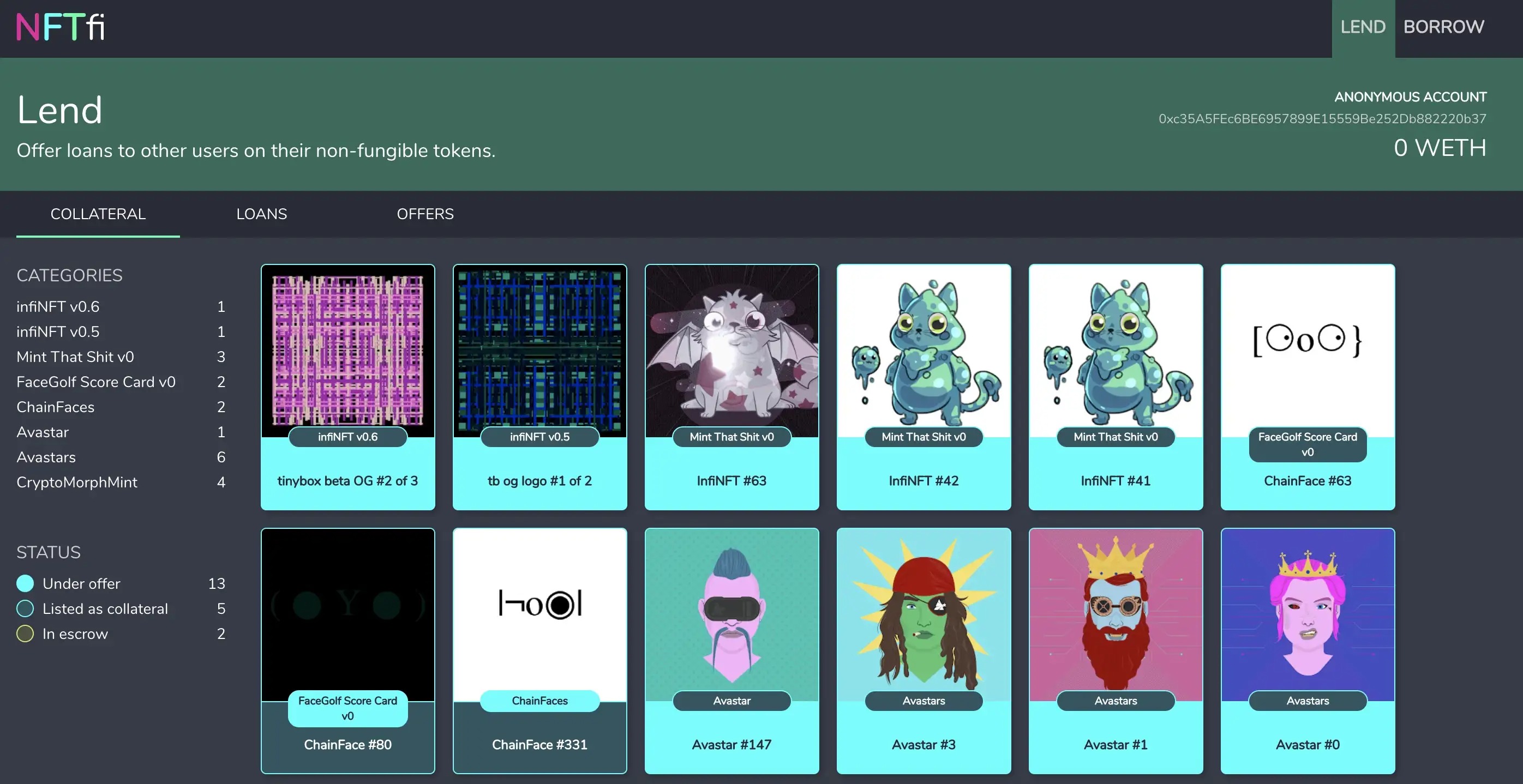The height and width of the screenshot is (784, 1523).
Task: Select the InfiNFT #63 winged cat image
Action: point(731,351)
